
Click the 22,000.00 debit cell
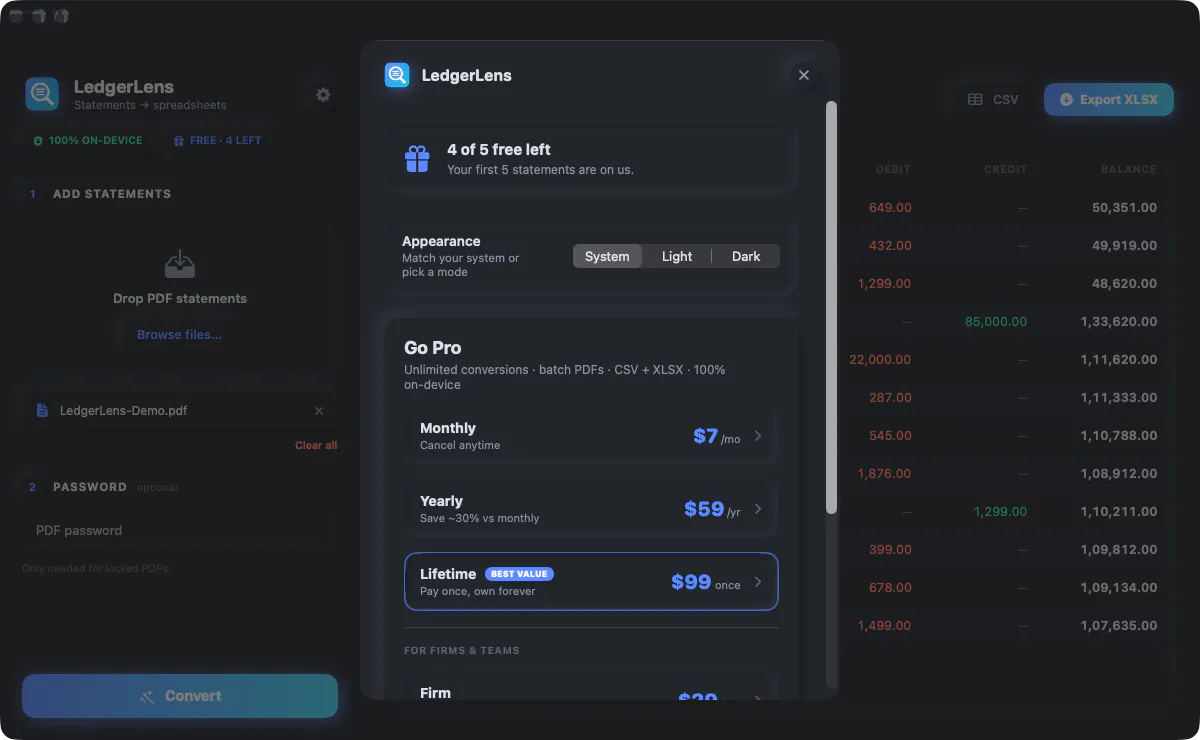coord(880,360)
